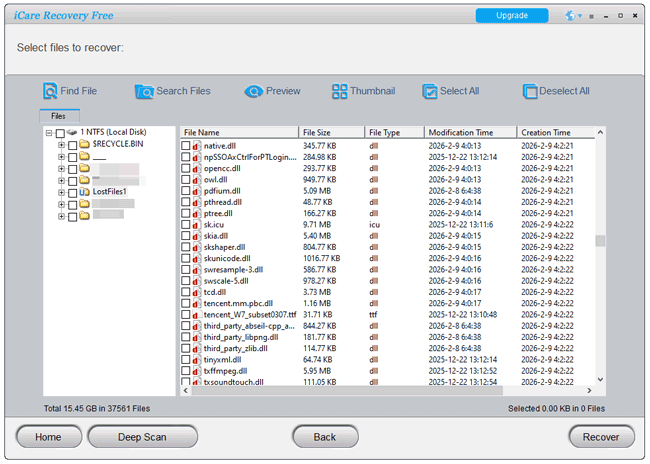
Task: Expand the LostFiles1 tree node
Action: [x=61, y=193]
